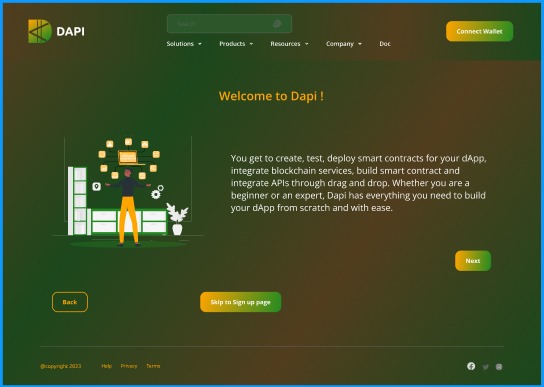Focus the Search input field
Viewport: 544px width, 387px height.
(x=229, y=24)
